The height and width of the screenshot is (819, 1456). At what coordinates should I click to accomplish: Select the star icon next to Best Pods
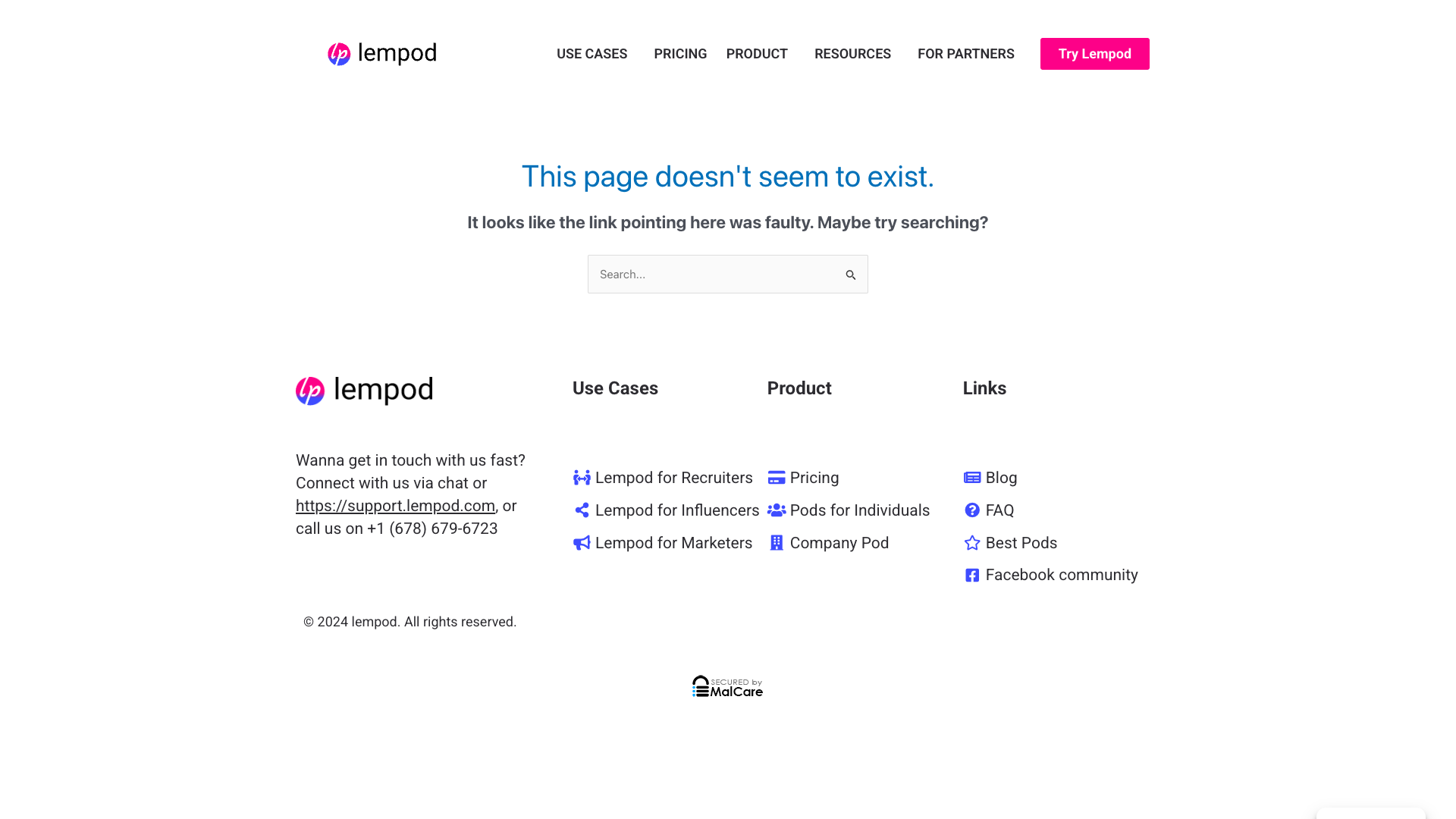[971, 543]
